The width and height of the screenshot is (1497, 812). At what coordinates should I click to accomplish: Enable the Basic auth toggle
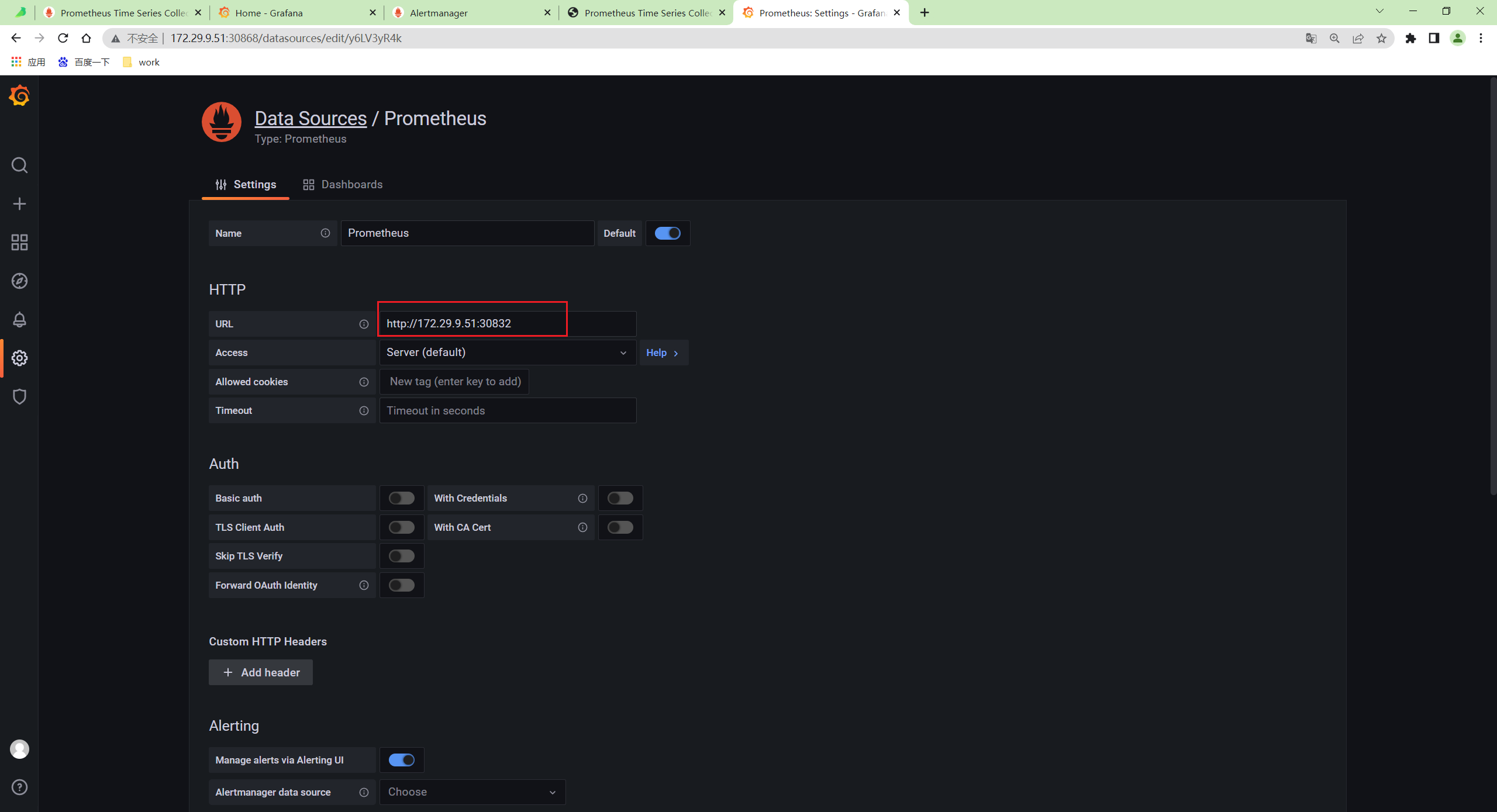tap(402, 498)
